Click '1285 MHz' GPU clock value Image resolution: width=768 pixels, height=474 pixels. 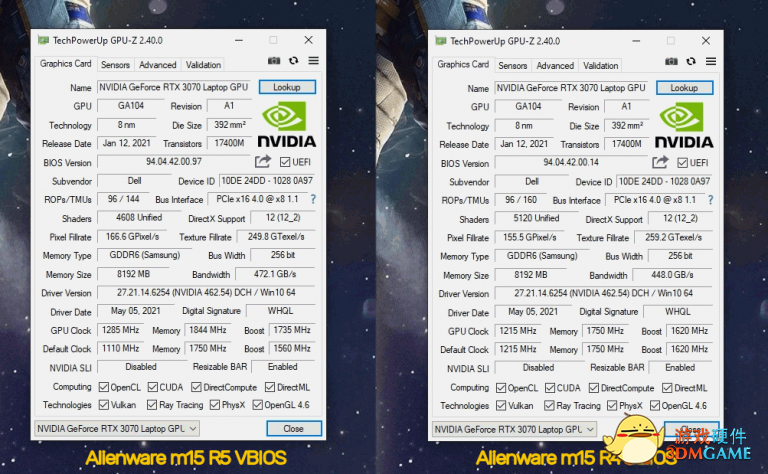[120, 330]
